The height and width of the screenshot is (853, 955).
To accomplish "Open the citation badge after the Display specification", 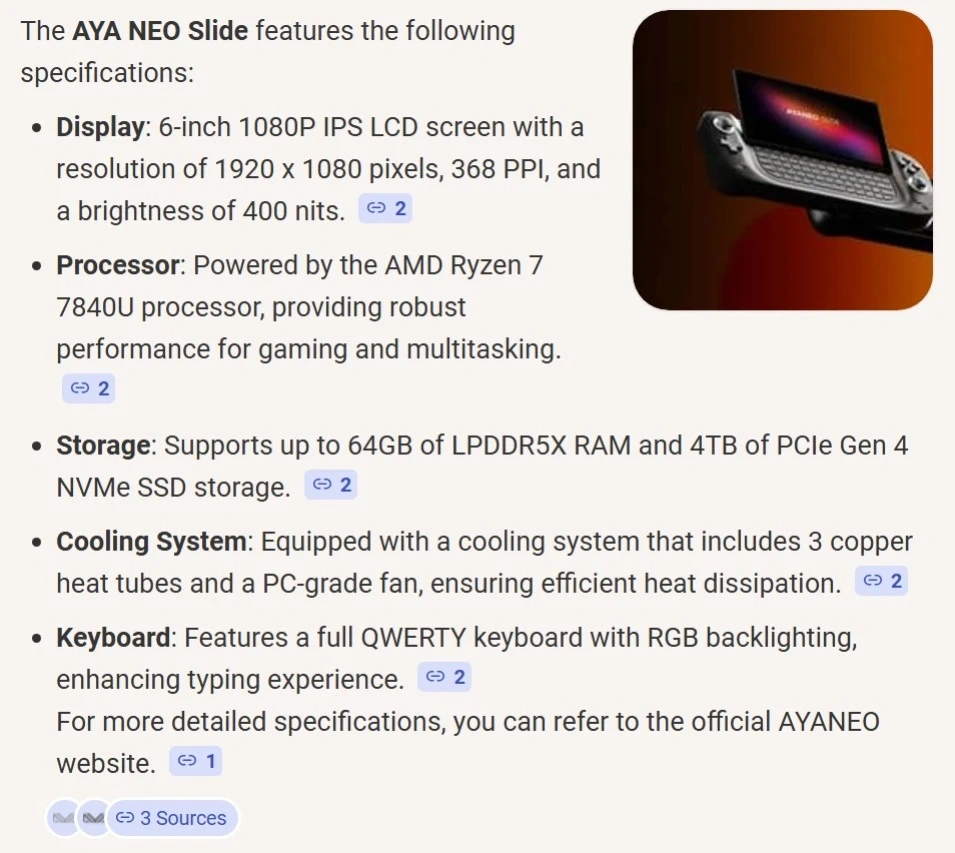I will pos(385,209).
